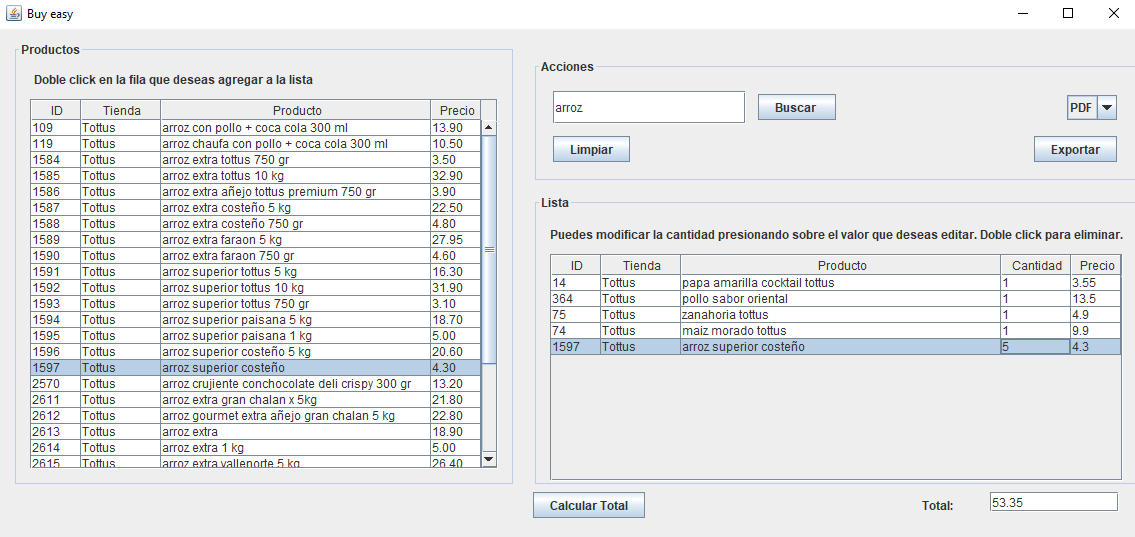The width and height of the screenshot is (1135, 537).
Task: Select row arroz extra faraon 5 kg
Action: [x=256, y=239]
